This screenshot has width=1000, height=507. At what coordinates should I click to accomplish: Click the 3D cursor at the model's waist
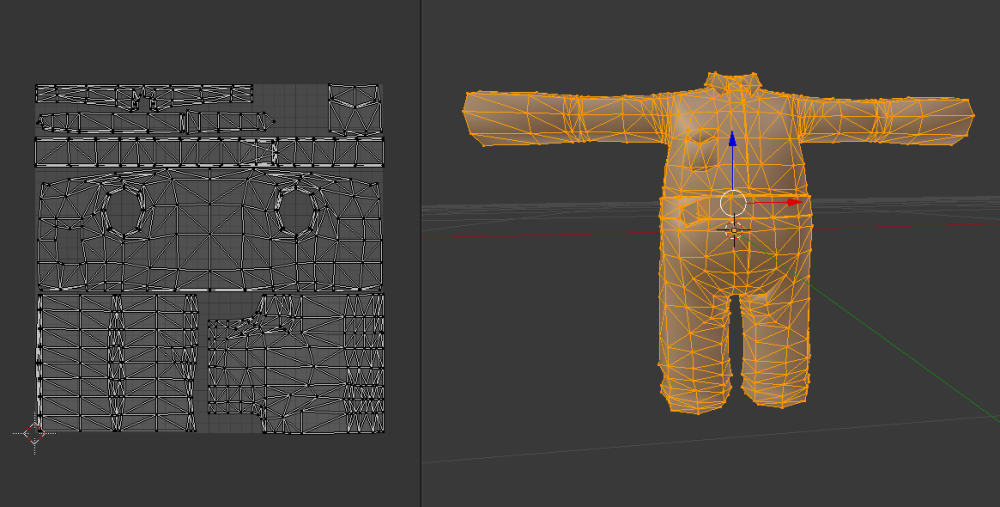(734, 230)
